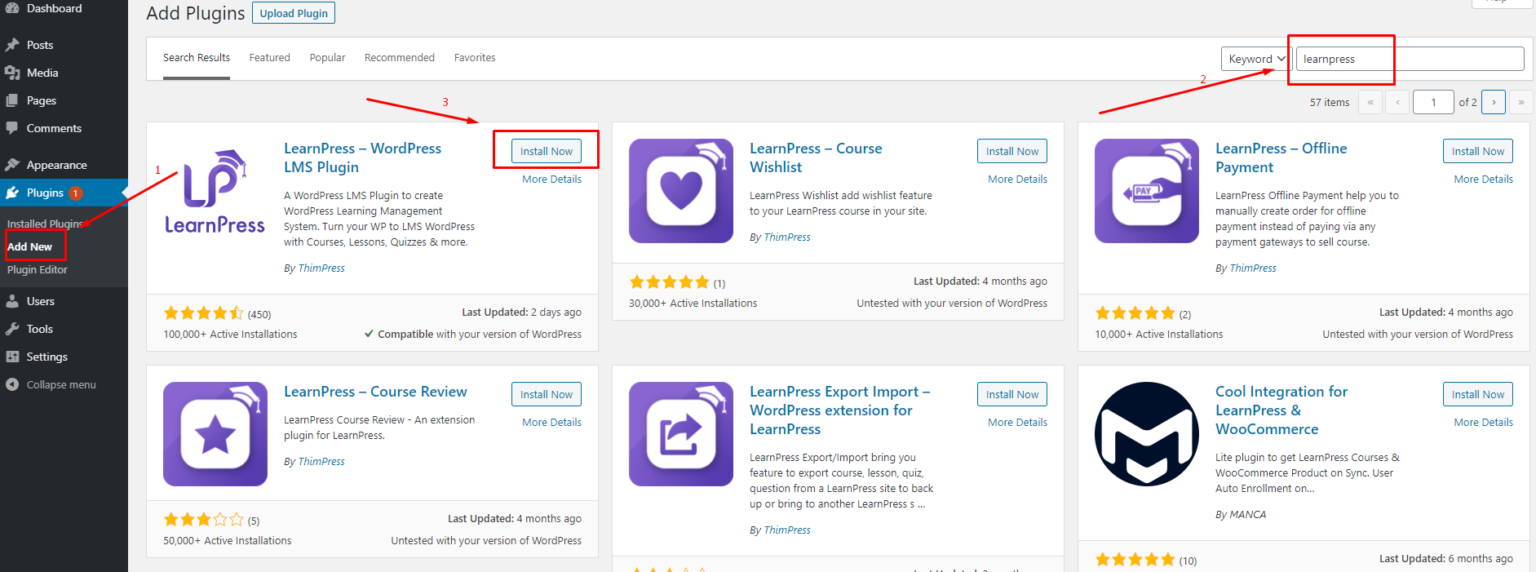Click the Upload Plugin button

(x=293, y=13)
